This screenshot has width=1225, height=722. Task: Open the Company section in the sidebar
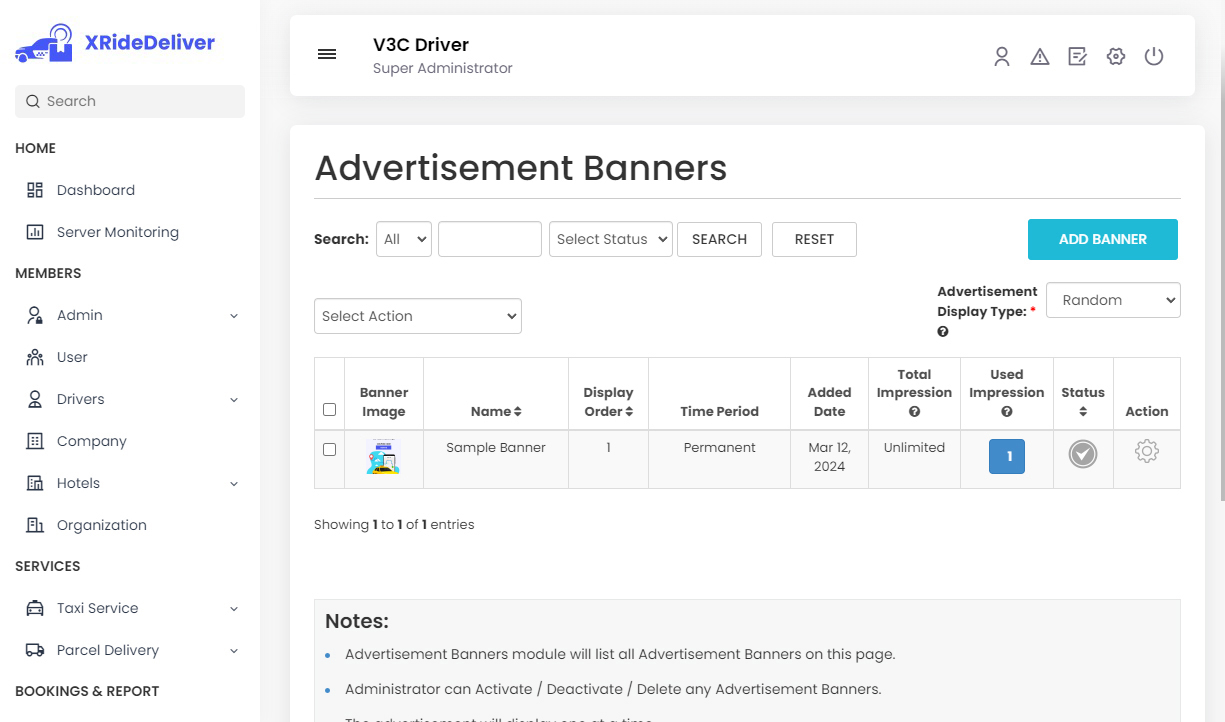click(91, 441)
